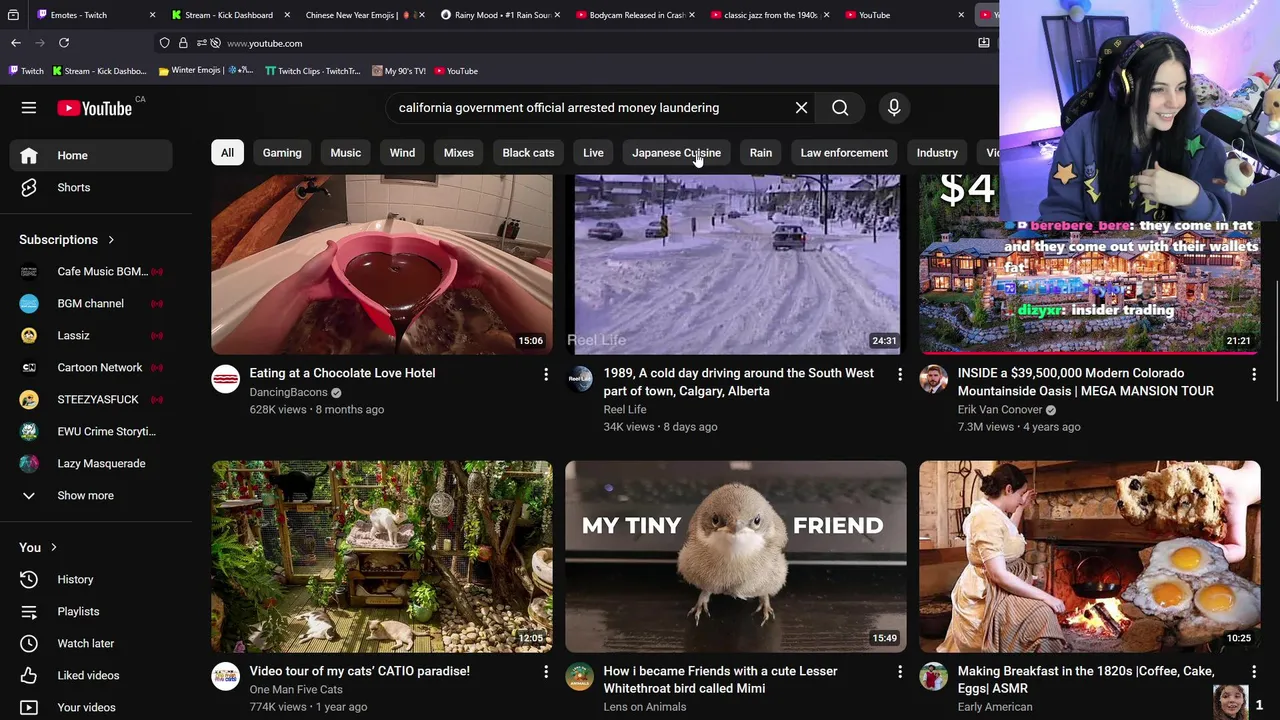Open Your videos

tap(91, 707)
